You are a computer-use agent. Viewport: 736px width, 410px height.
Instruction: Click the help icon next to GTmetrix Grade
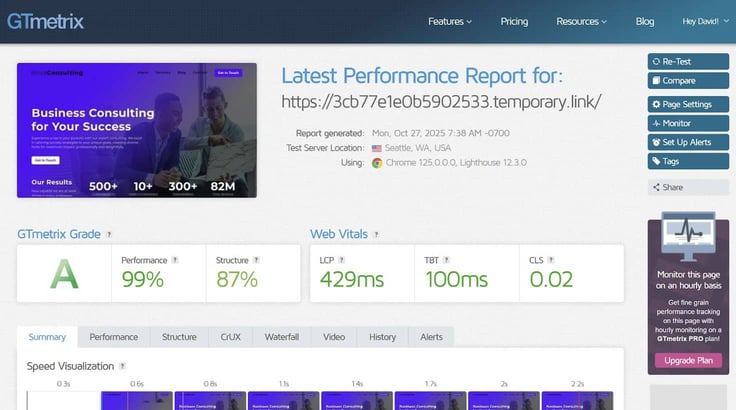(109, 234)
